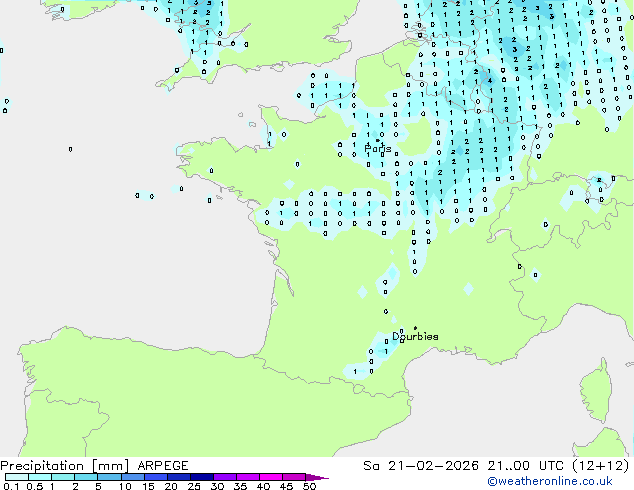Click the ARPEGE model name
Viewport: 634px width, 490px height.
[x=163, y=466]
